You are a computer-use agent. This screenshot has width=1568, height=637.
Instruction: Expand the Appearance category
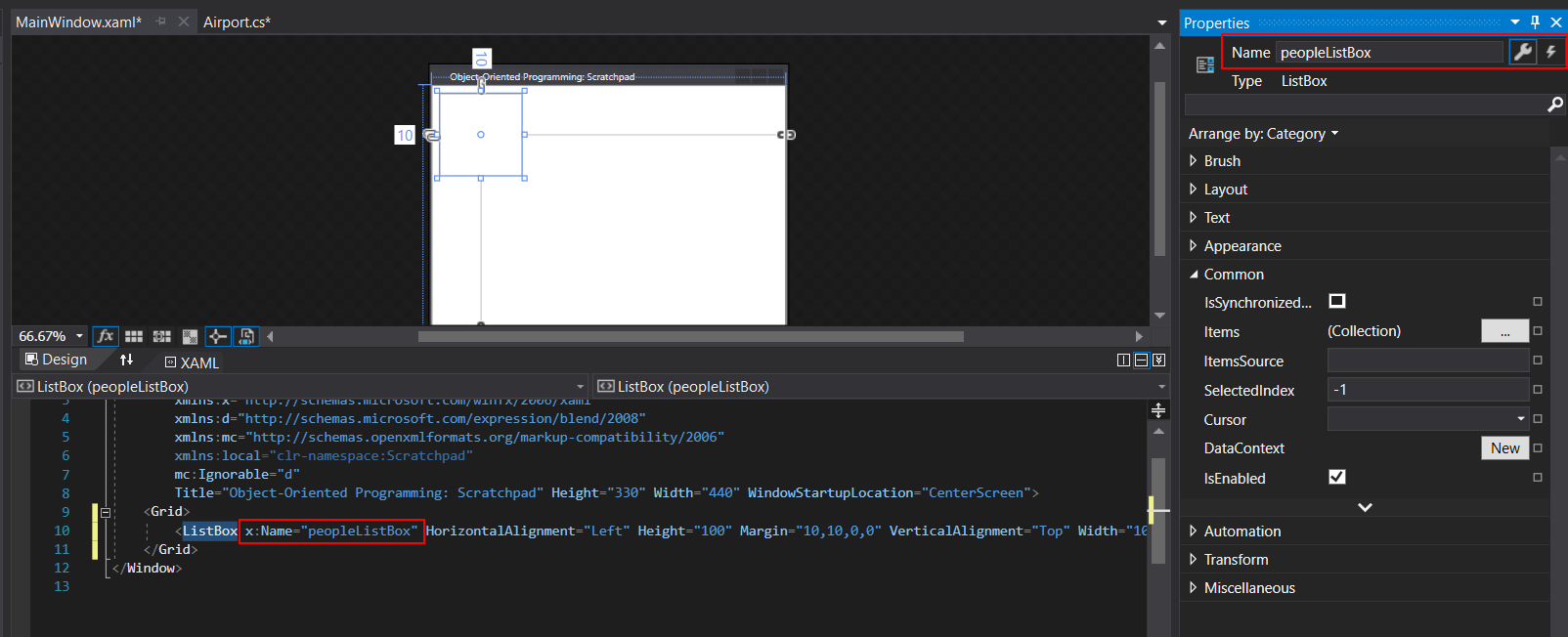(x=1193, y=245)
